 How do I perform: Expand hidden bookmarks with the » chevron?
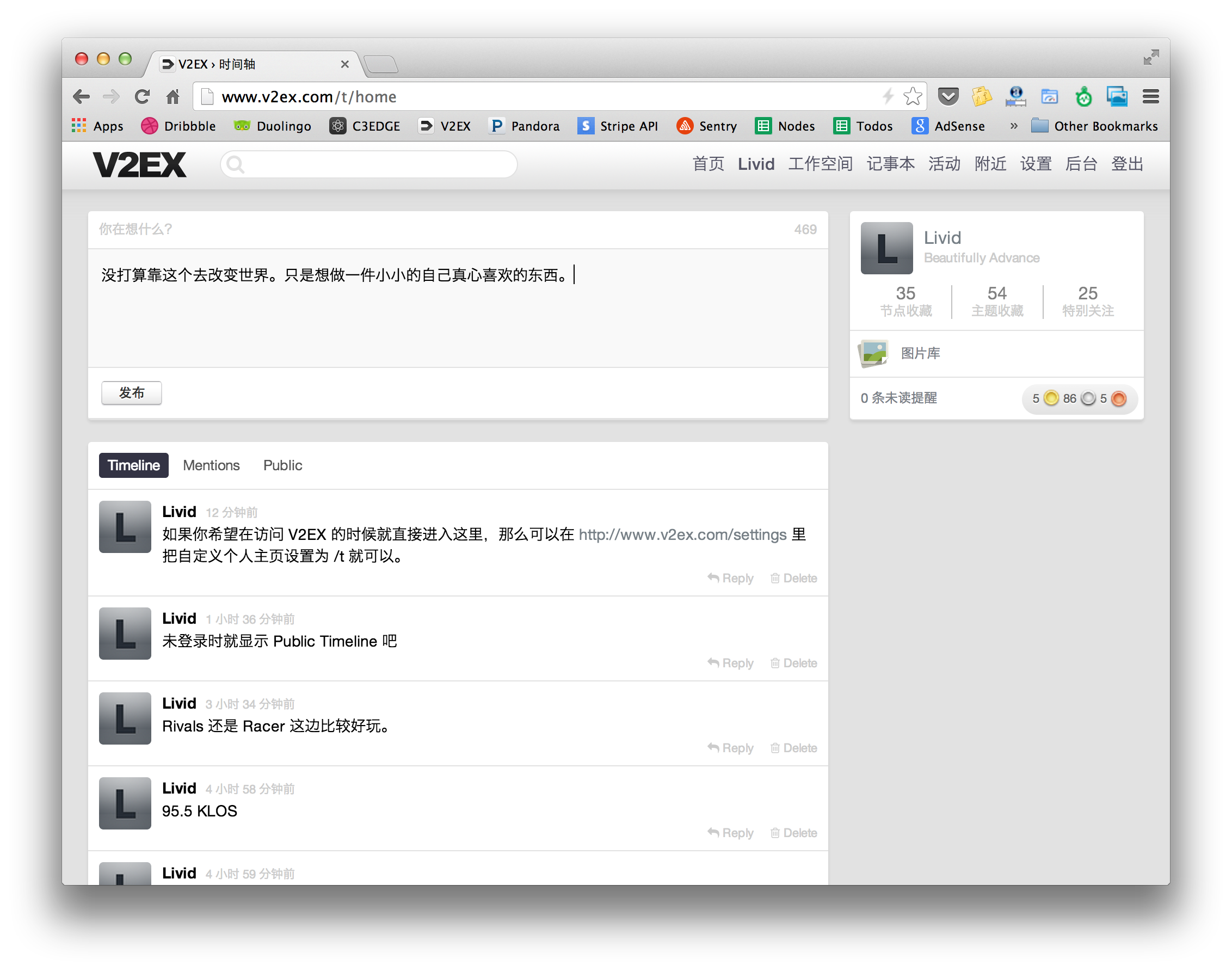[x=1014, y=126]
